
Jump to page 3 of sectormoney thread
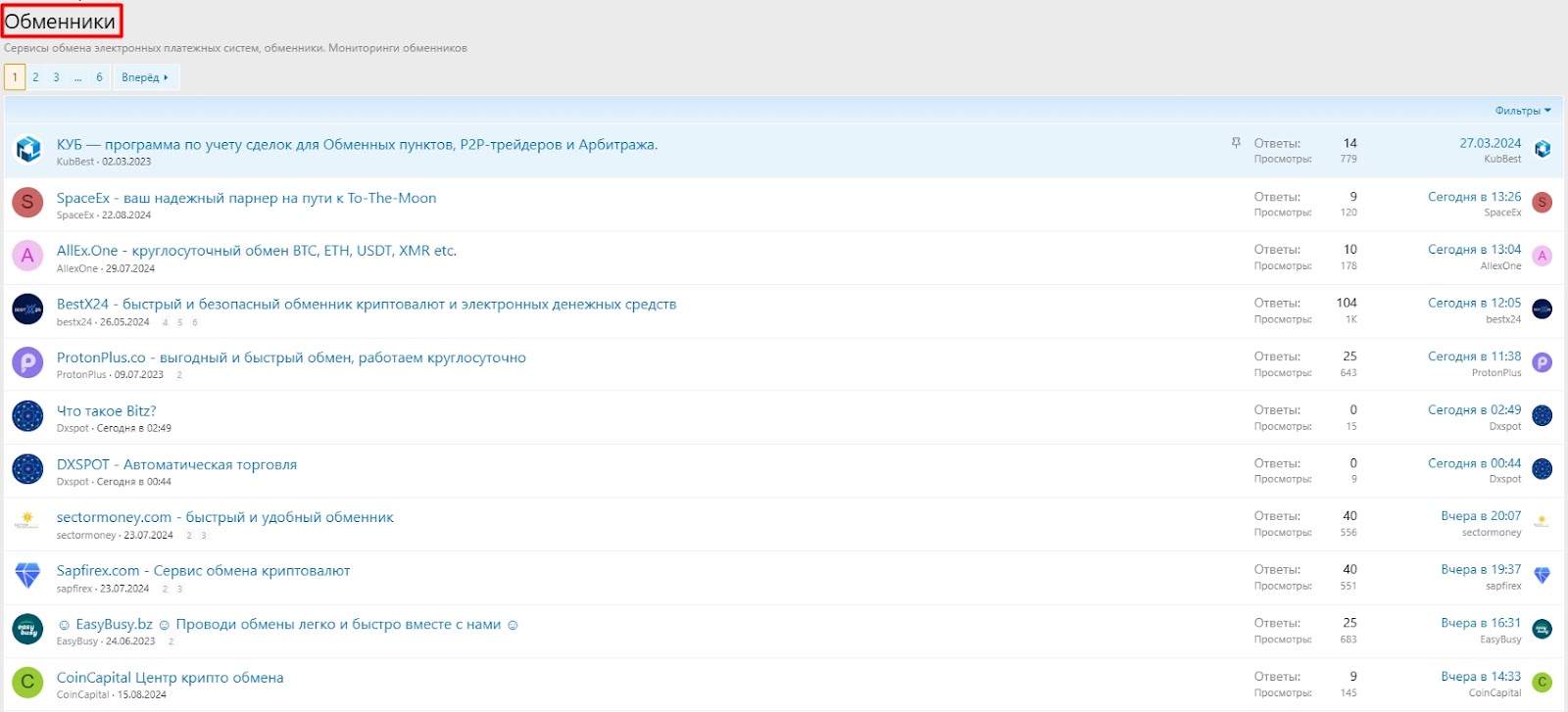point(204,536)
